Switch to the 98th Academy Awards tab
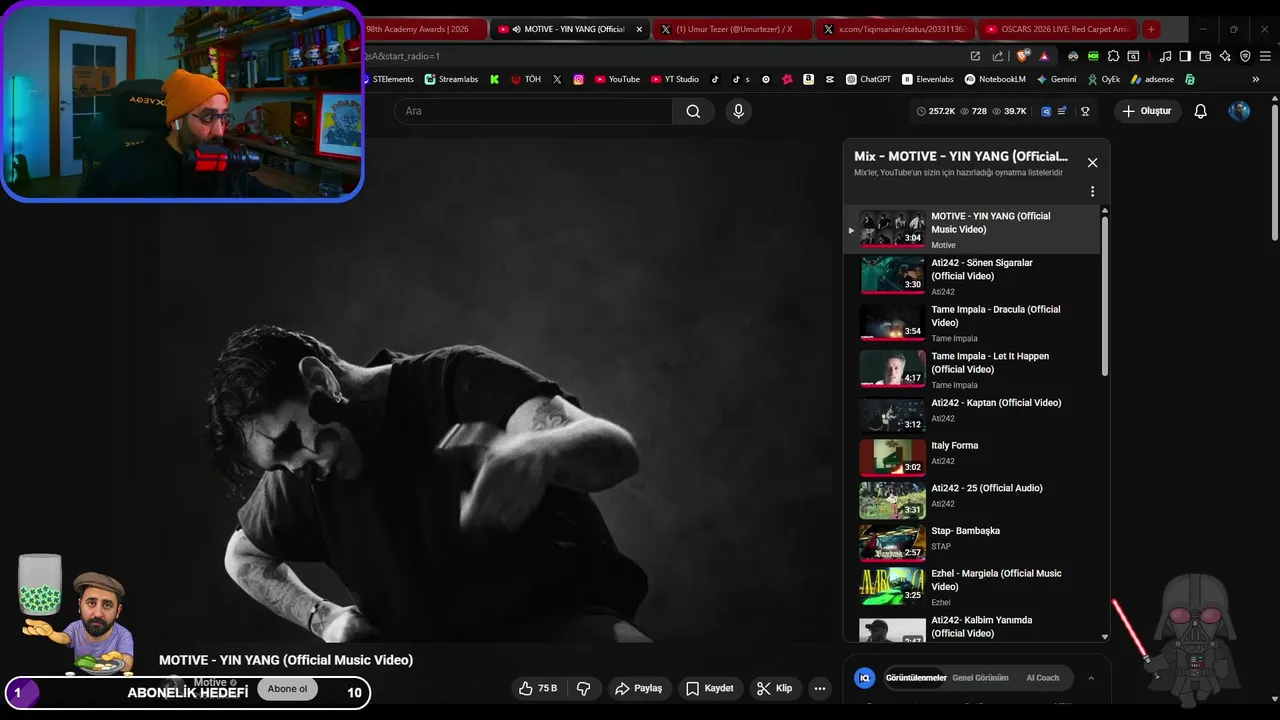The image size is (1280, 720). point(424,29)
